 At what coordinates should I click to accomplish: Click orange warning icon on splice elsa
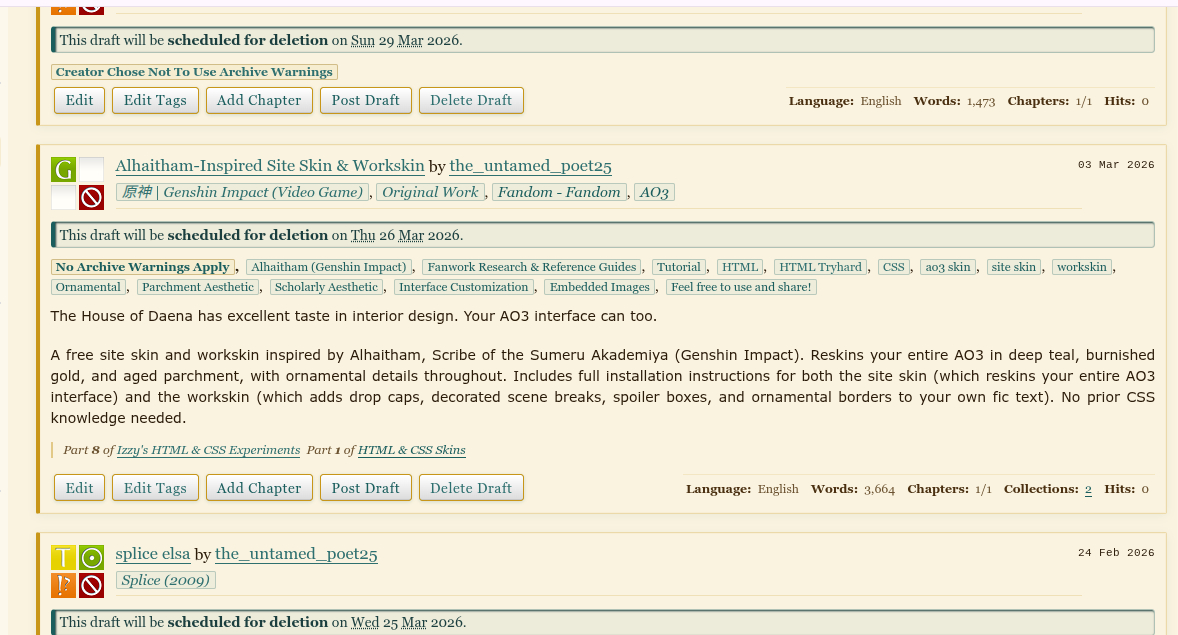tap(63, 585)
